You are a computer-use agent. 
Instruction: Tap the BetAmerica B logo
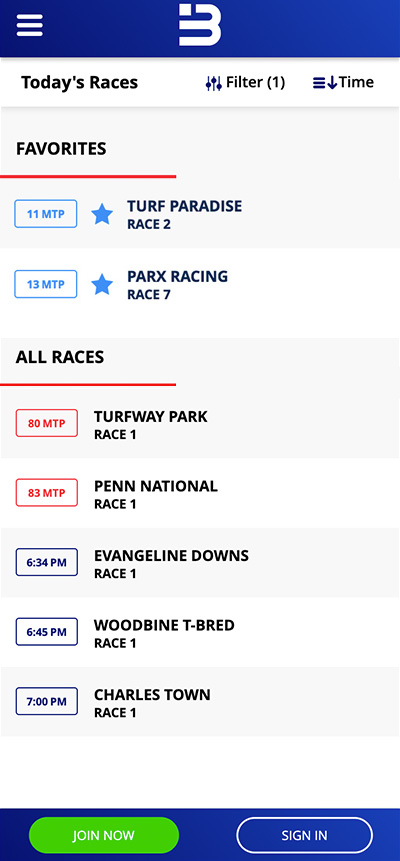click(x=200, y=24)
